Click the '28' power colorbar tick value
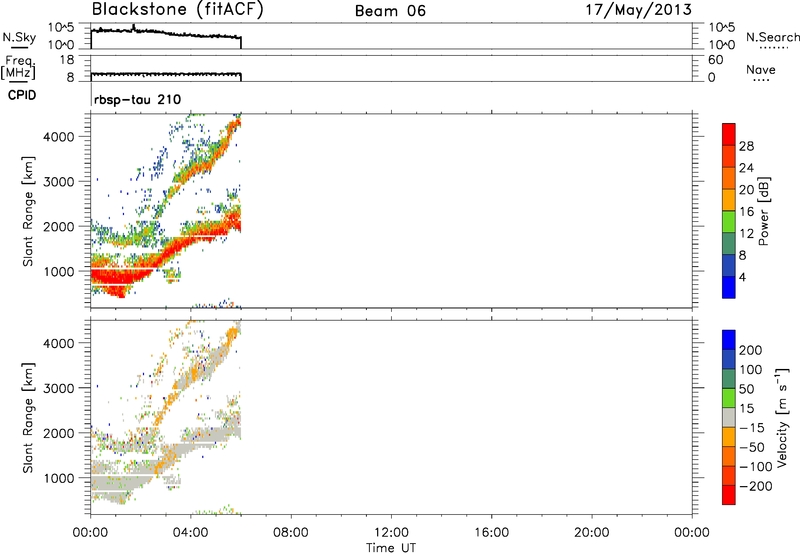The image size is (800, 554). 746,146
